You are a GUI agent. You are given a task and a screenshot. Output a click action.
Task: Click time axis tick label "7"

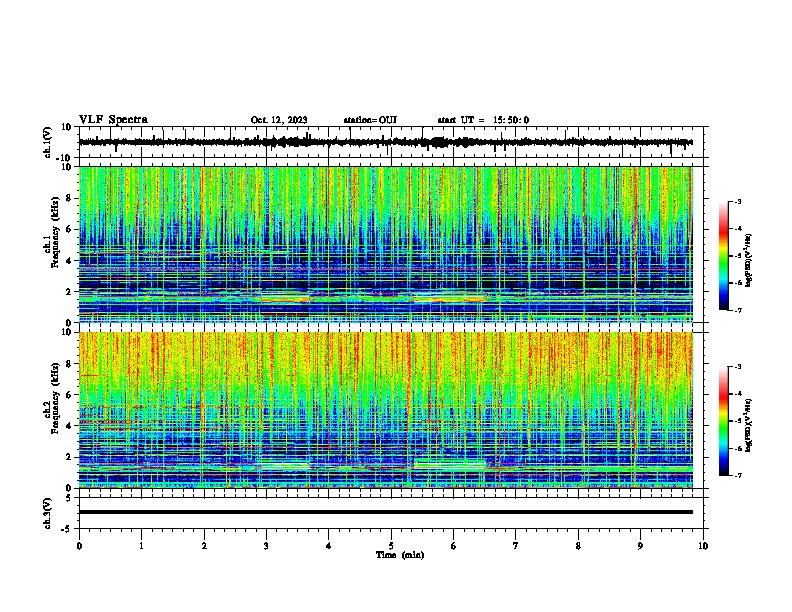tap(516, 546)
